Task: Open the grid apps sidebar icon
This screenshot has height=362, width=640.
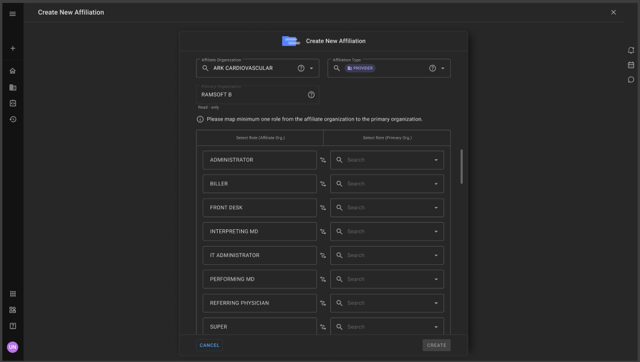Action: (13, 294)
